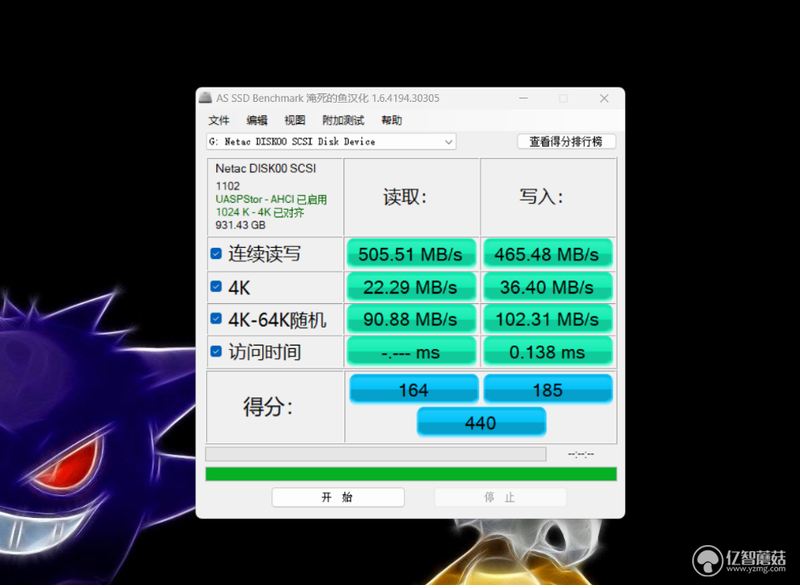Click the 4K-64K随机 row label
Viewport: 800px width, 585px height.
click(277, 320)
